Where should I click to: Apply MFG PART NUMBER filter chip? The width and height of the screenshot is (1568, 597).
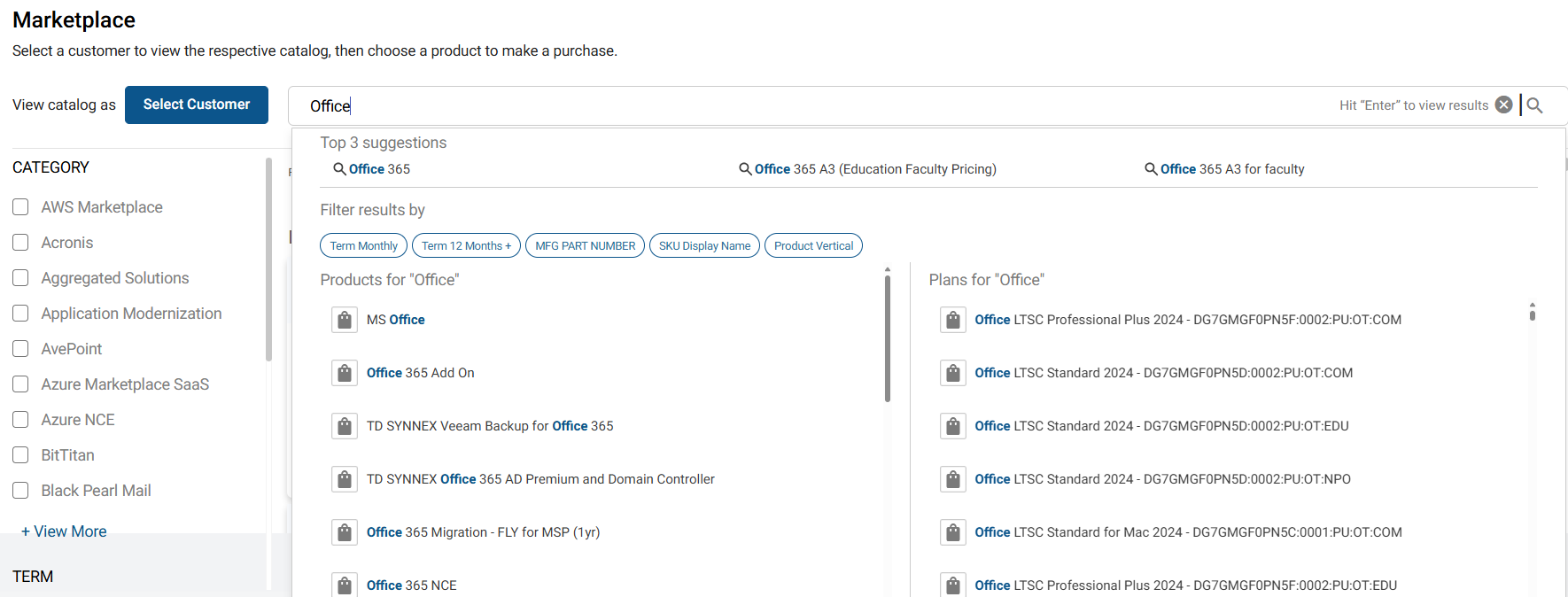point(585,245)
